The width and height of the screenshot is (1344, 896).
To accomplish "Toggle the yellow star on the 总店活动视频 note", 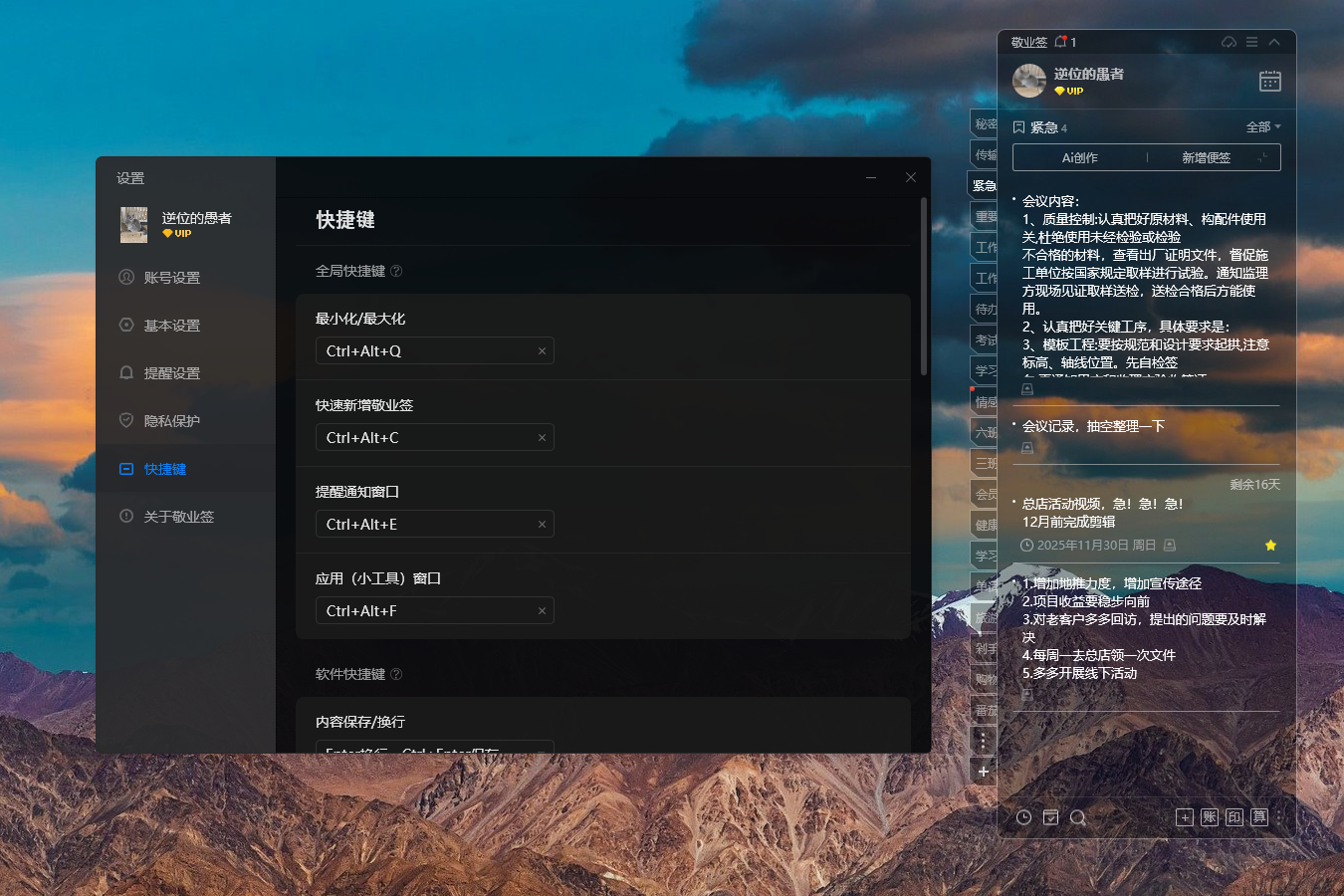I will tap(1270, 545).
